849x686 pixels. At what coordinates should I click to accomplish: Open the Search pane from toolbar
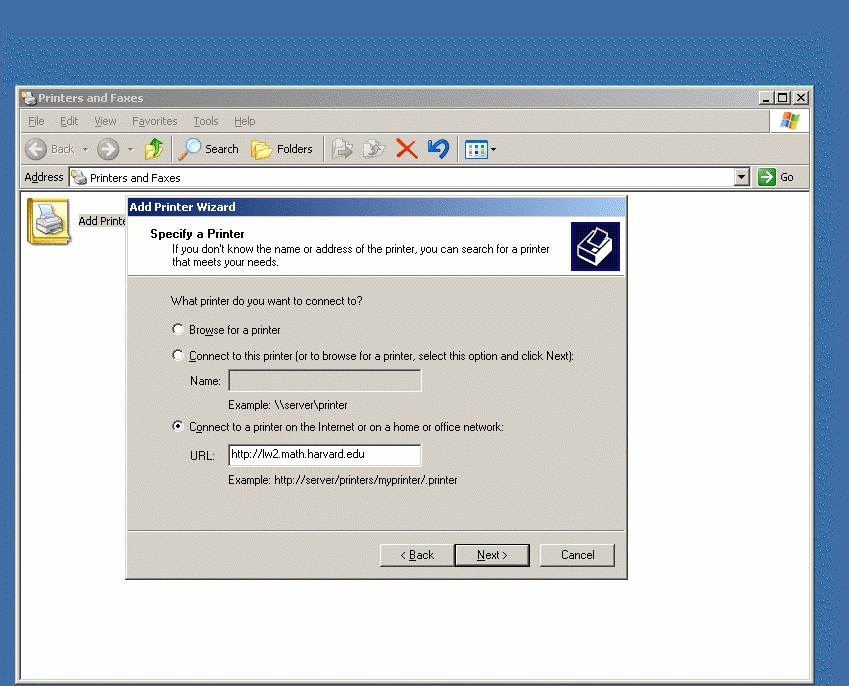click(209, 149)
